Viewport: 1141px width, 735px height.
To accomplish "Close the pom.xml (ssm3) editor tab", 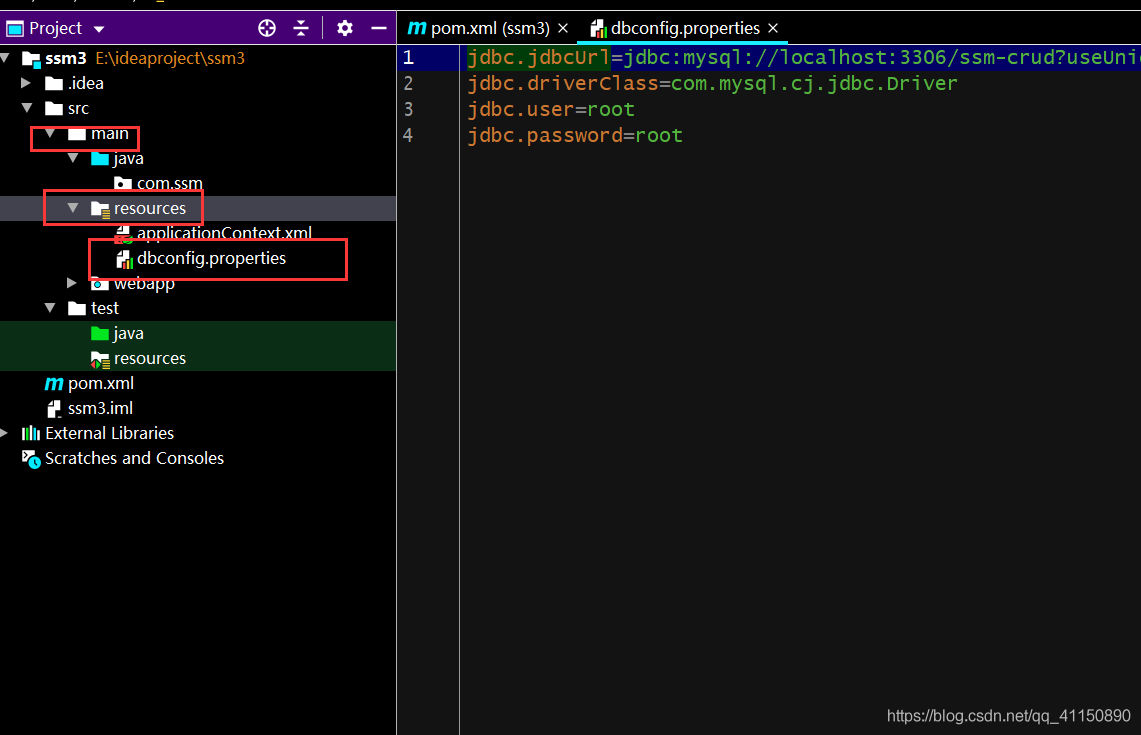I will pos(563,28).
